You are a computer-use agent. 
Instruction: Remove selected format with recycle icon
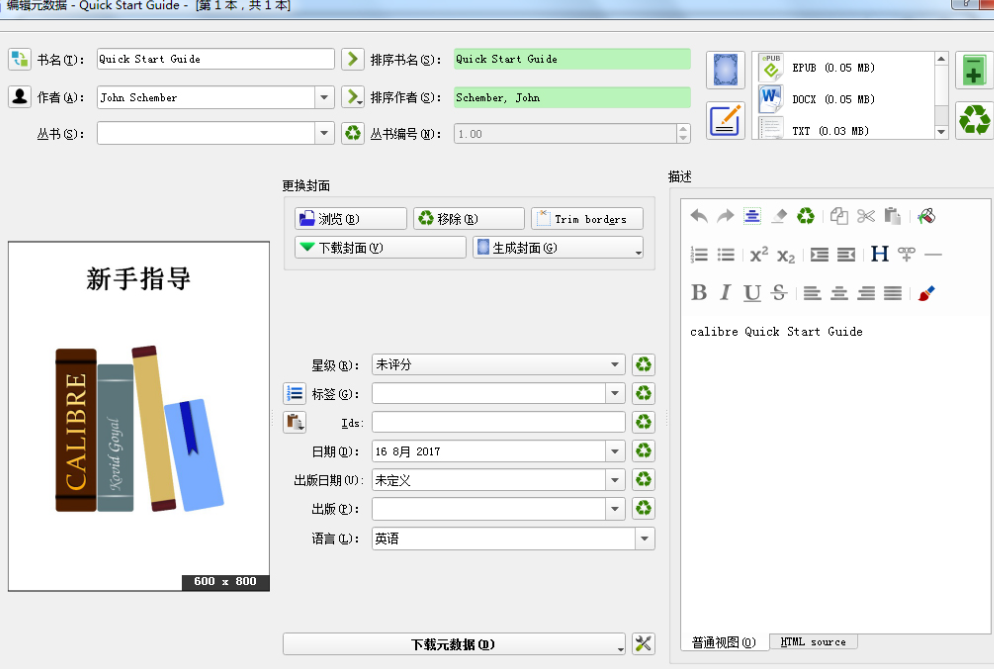tap(974, 119)
